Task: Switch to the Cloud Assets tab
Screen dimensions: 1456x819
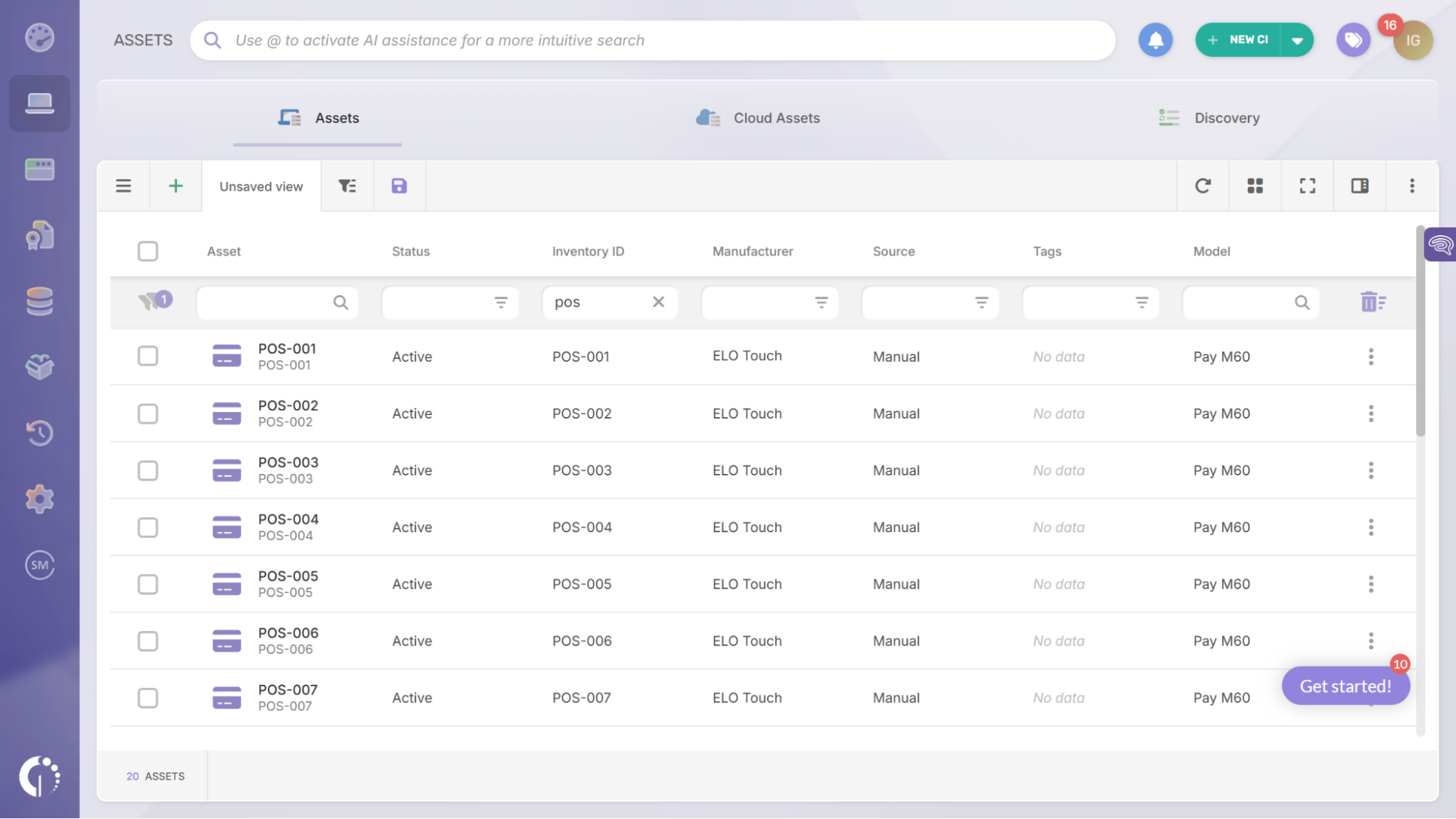Action: click(776, 118)
